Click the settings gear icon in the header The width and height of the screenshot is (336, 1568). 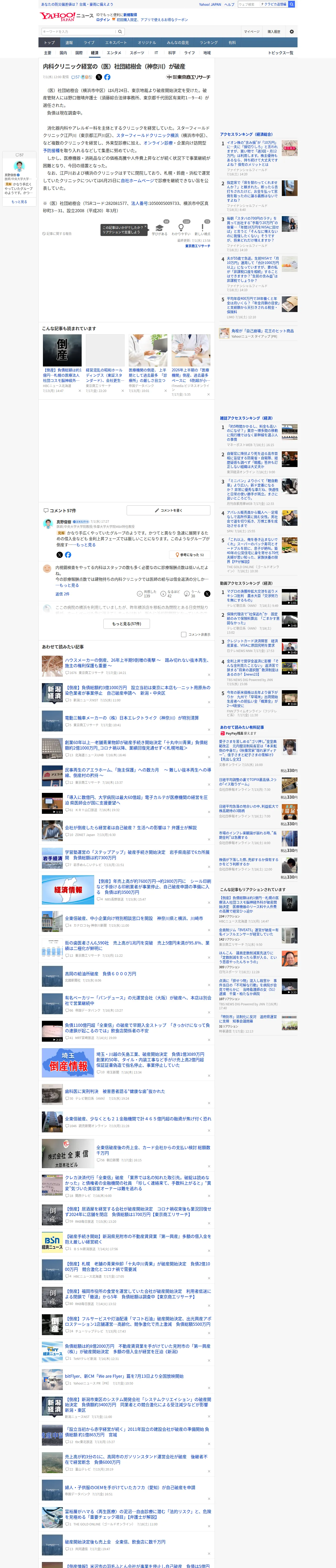(x=292, y=32)
